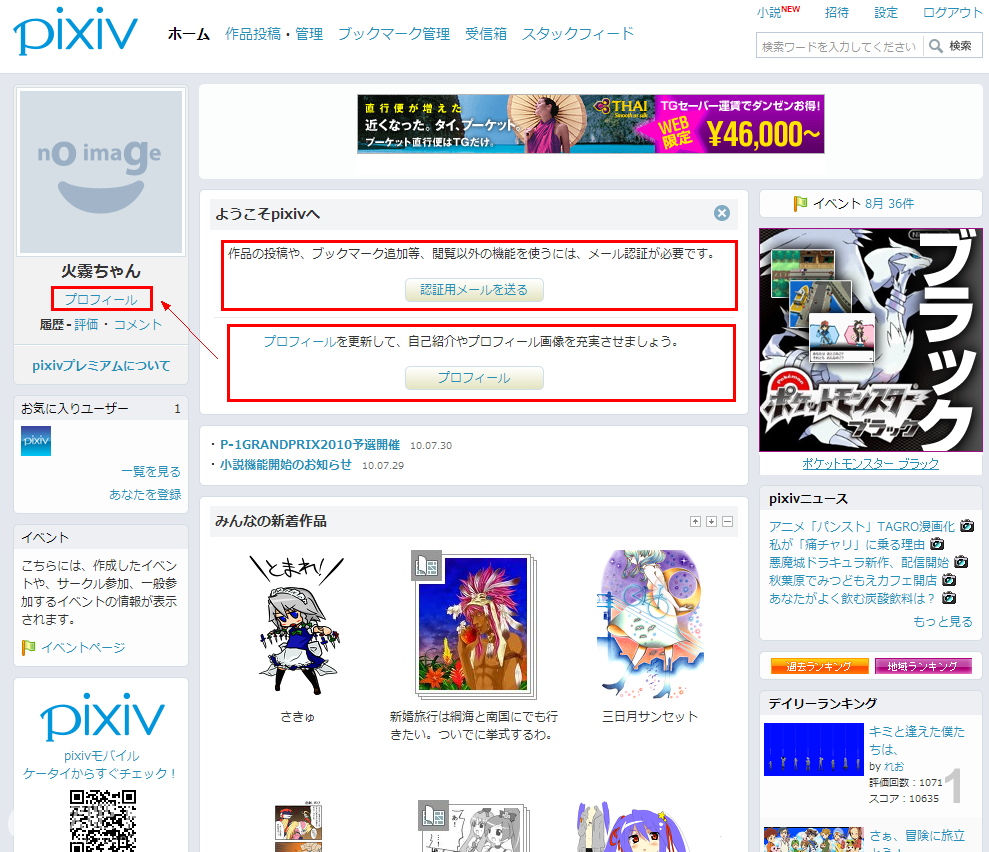The image size is (989, 852).
Task: Open the さきゅ artwork title
Action: tap(297, 716)
